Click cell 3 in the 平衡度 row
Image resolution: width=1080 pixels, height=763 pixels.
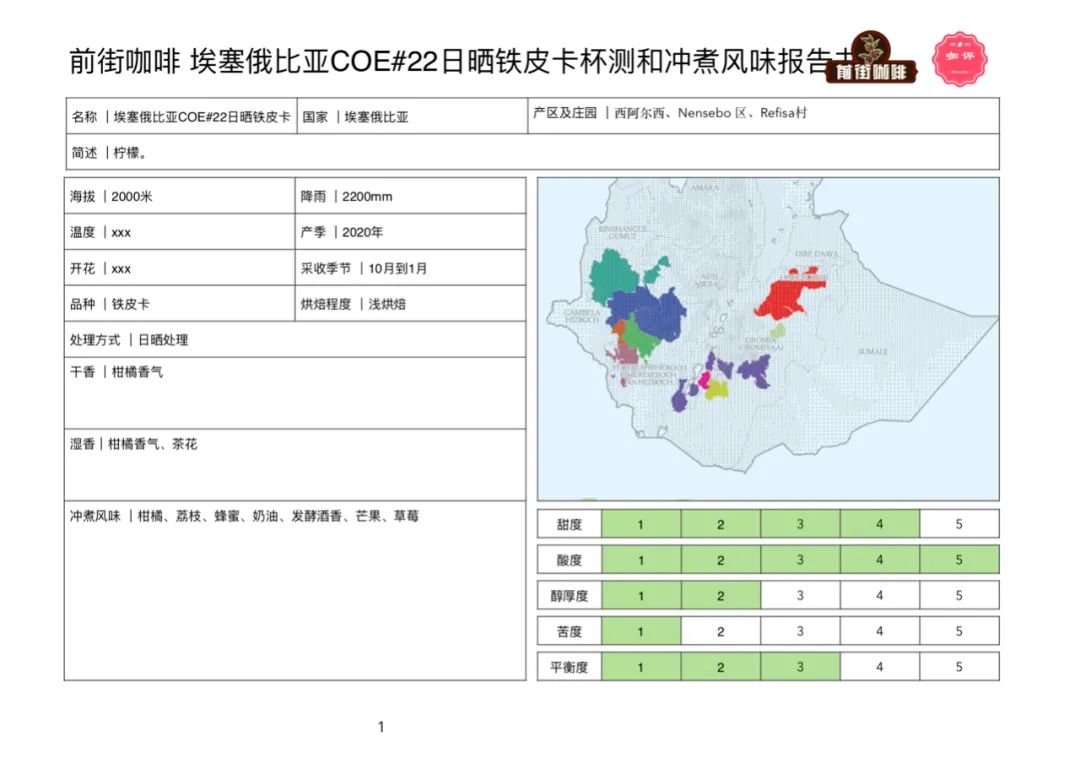click(800, 667)
